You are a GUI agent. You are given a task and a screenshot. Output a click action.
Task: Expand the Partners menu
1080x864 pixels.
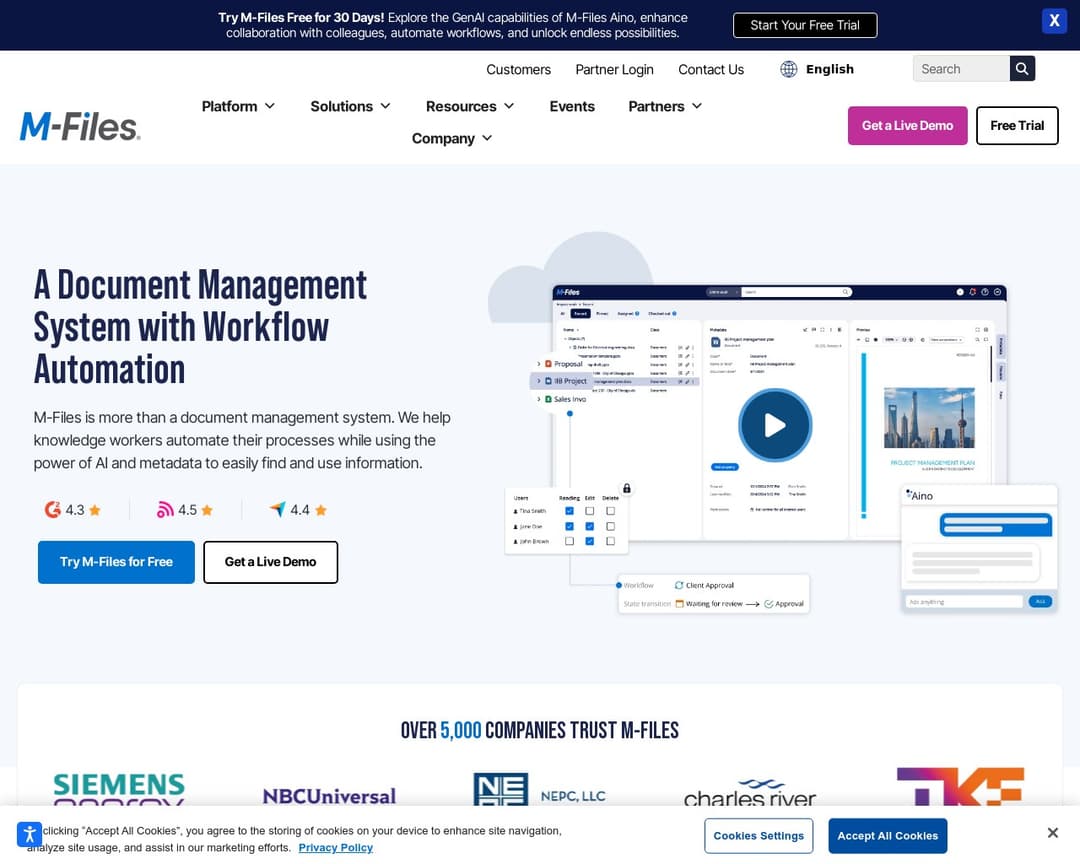point(665,106)
